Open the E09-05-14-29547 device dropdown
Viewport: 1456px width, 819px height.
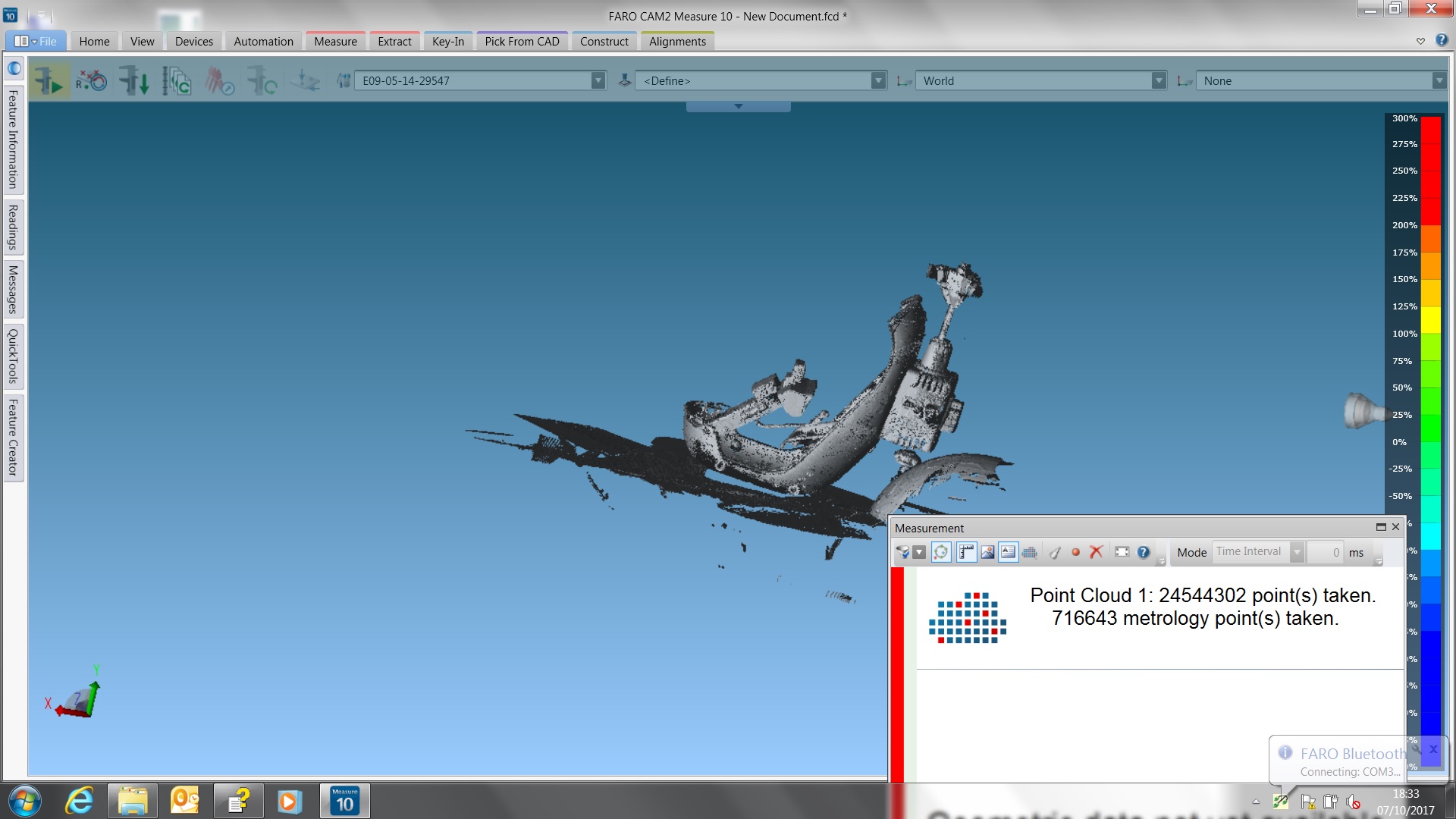pyautogui.click(x=598, y=80)
